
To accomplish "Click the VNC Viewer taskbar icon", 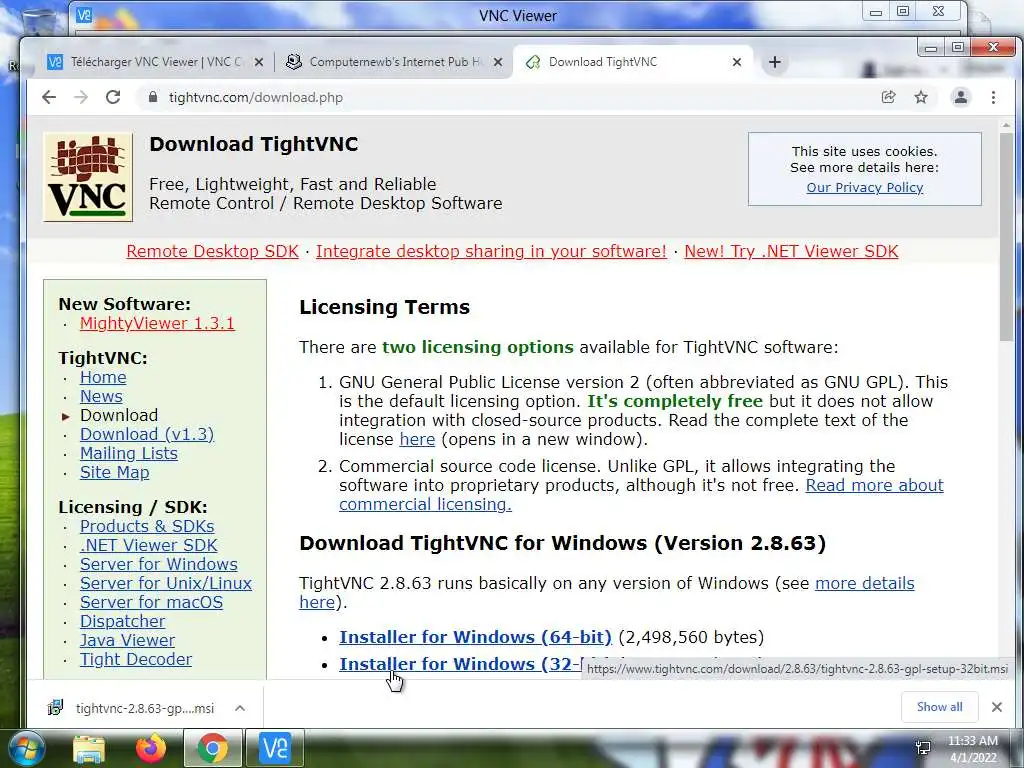I will point(274,748).
